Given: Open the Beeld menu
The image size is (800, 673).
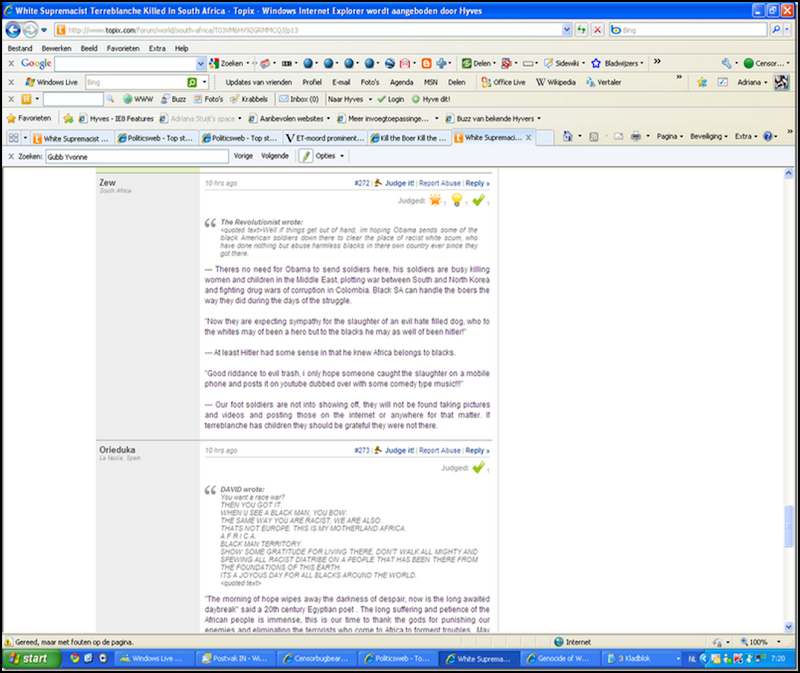Looking at the screenshot, I should 89,48.
